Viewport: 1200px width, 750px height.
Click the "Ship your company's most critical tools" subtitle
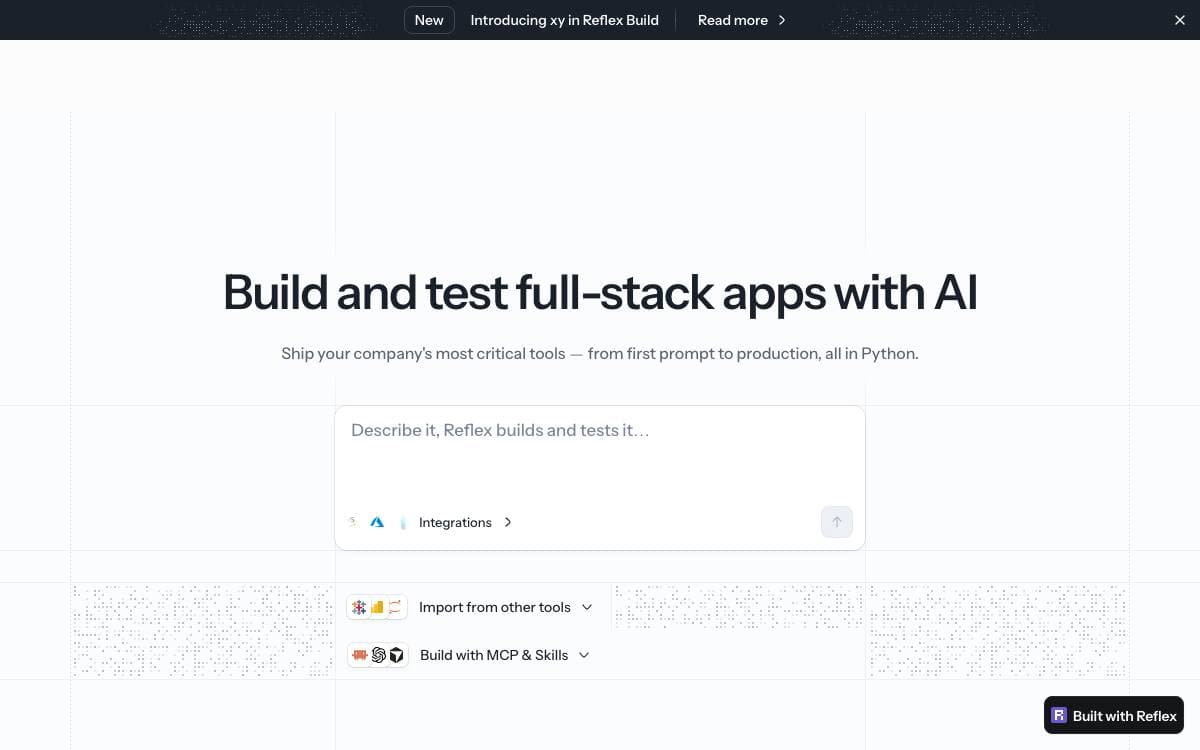[x=600, y=353]
